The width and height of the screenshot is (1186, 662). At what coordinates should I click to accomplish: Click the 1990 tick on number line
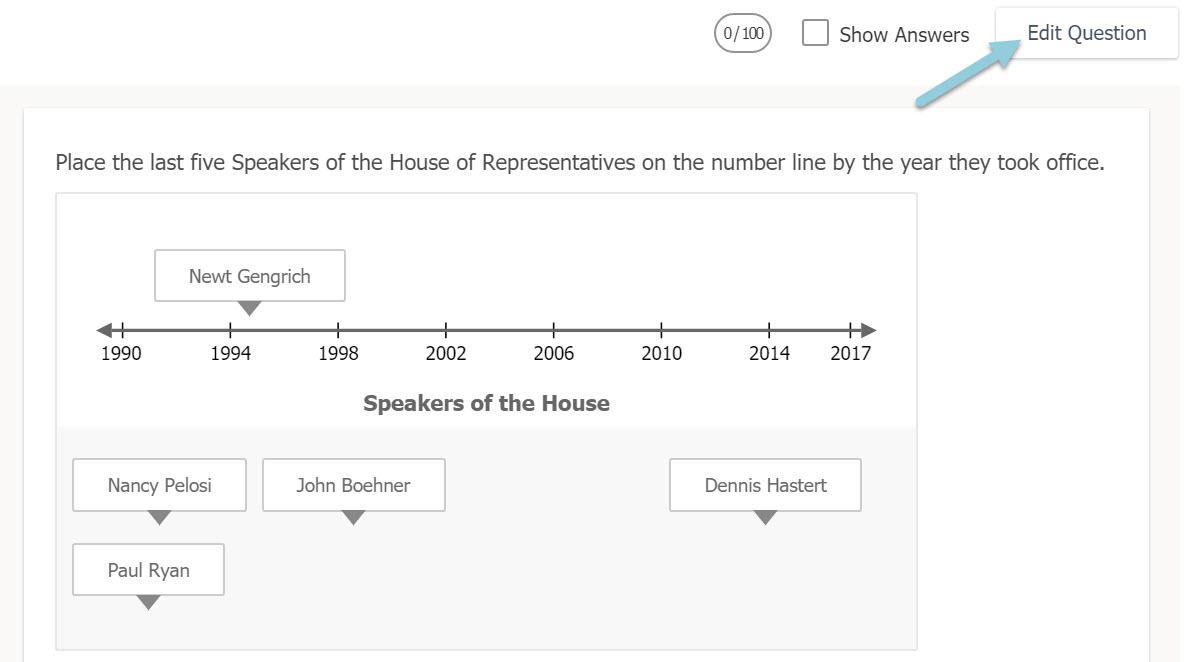122,330
